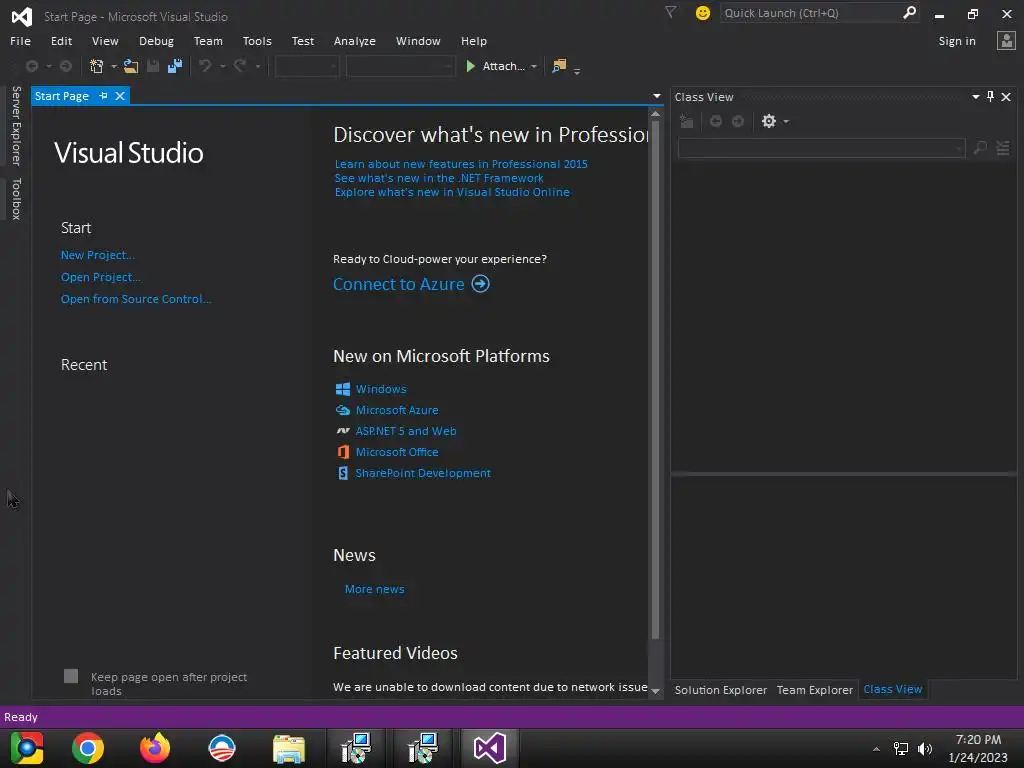This screenshot has width=1024, height=768.
Task: Click the Class View search magnifier icon
Action: click(980, 148)
